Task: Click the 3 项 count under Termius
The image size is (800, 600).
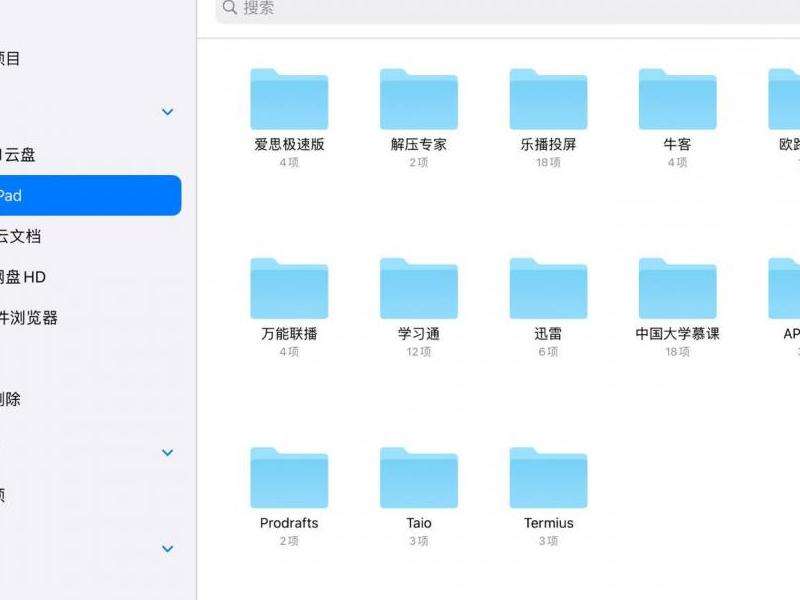Action: click(x=548, y=541)
